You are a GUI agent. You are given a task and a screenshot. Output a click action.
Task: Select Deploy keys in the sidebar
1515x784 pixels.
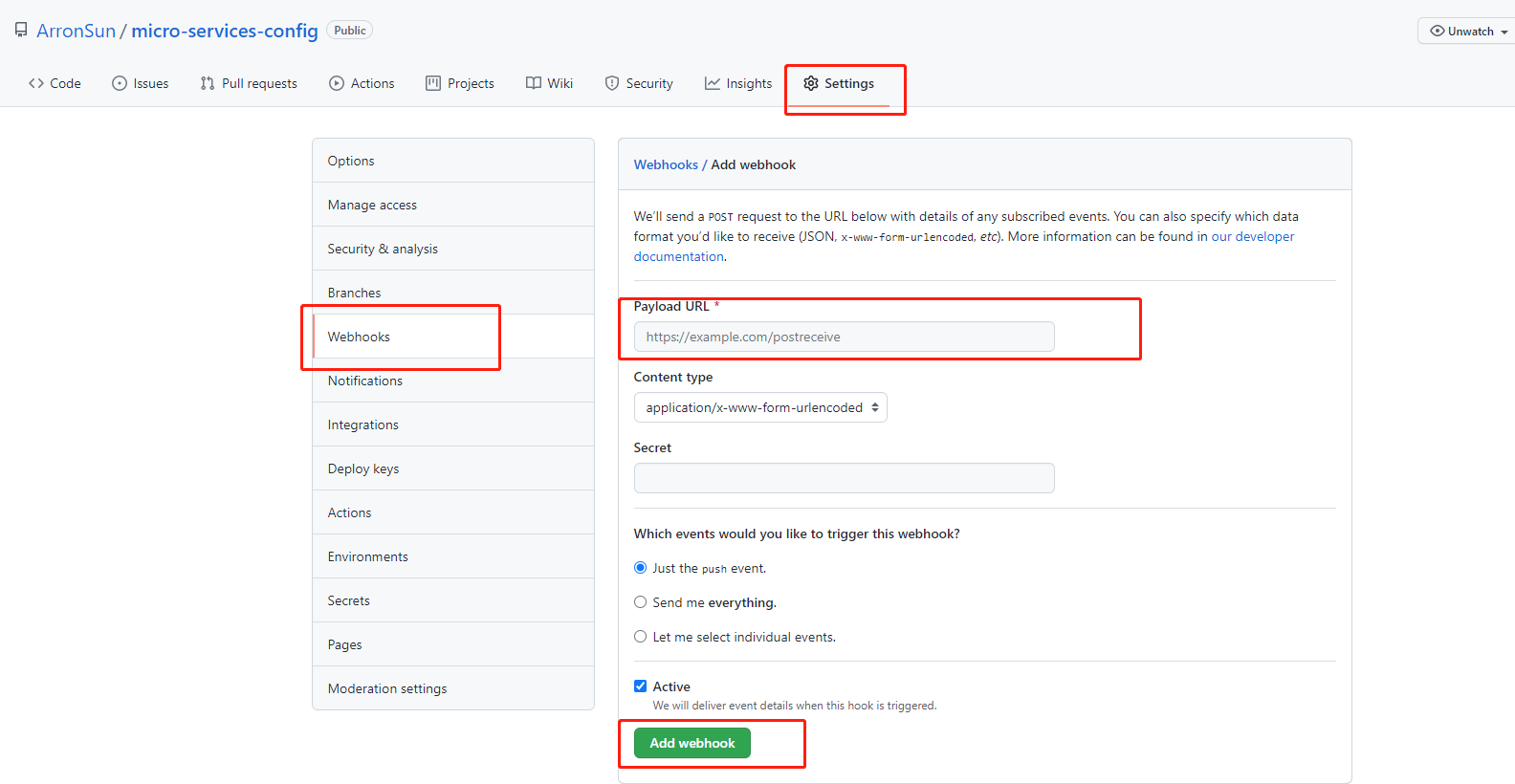(x=453, y=468)
